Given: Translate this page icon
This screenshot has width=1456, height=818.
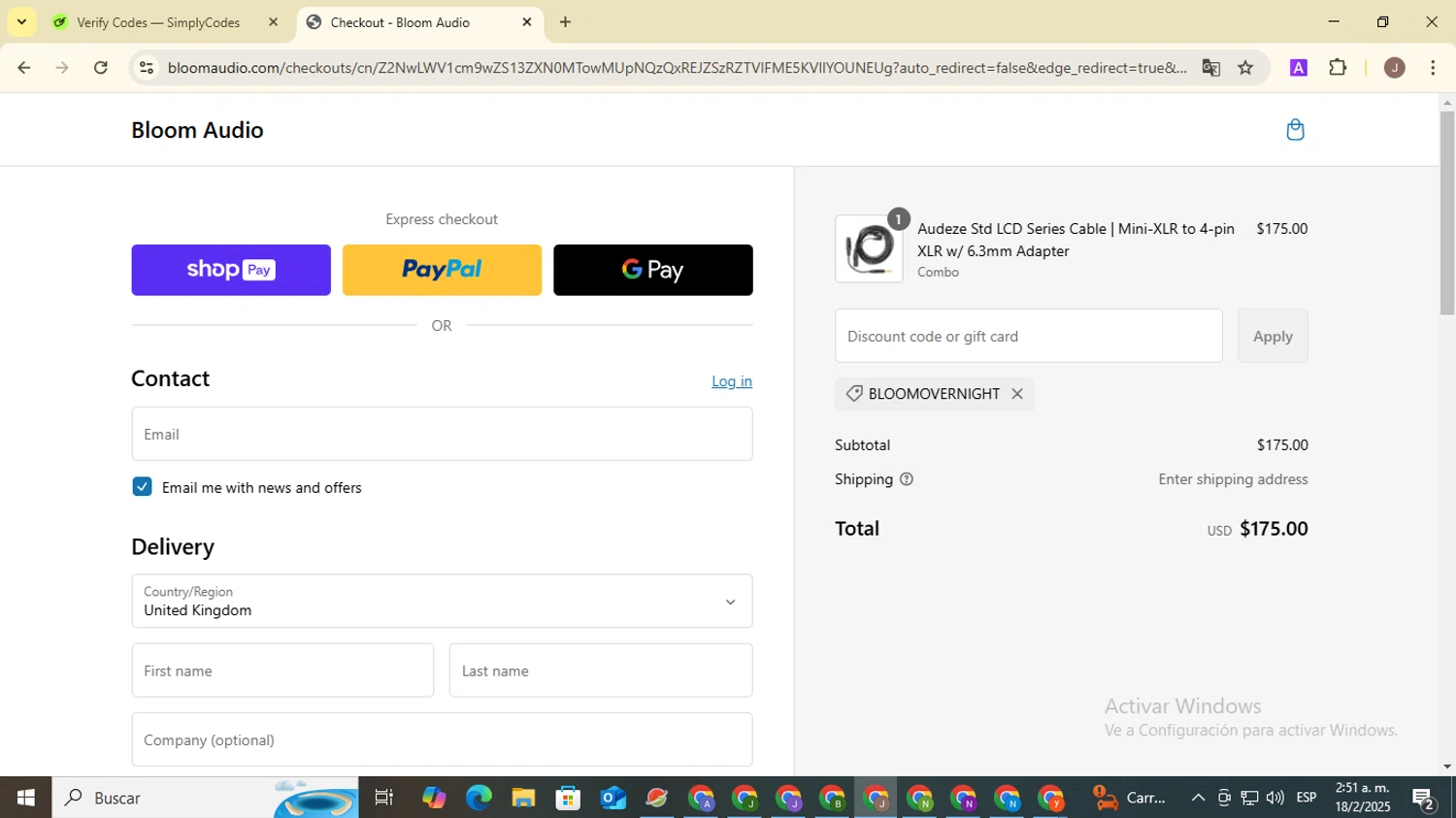Looking at the screenshot, I should tap(1210, 68).
